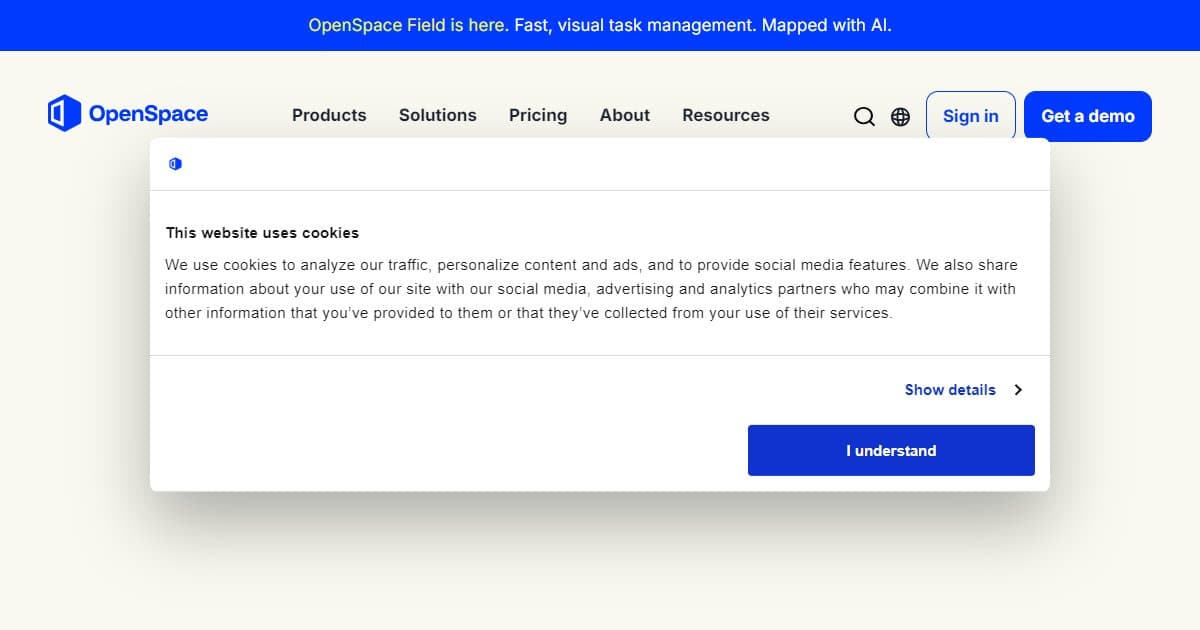
Task: Select Pricing in the navigation
Action: [538, 116]
